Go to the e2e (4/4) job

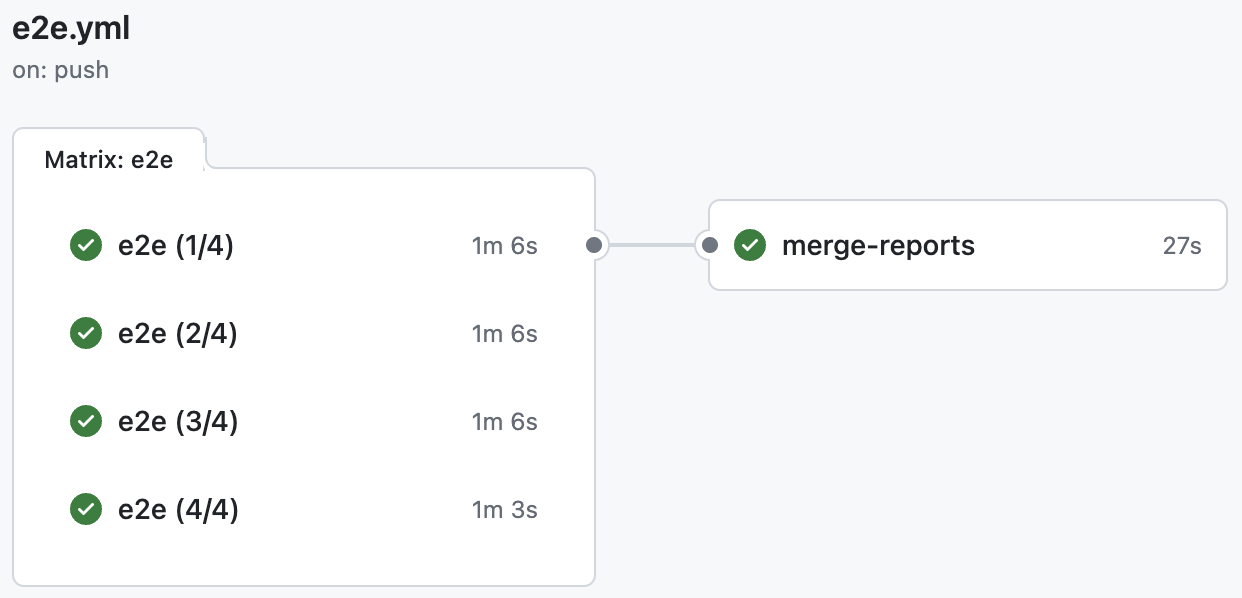[178, 510]
